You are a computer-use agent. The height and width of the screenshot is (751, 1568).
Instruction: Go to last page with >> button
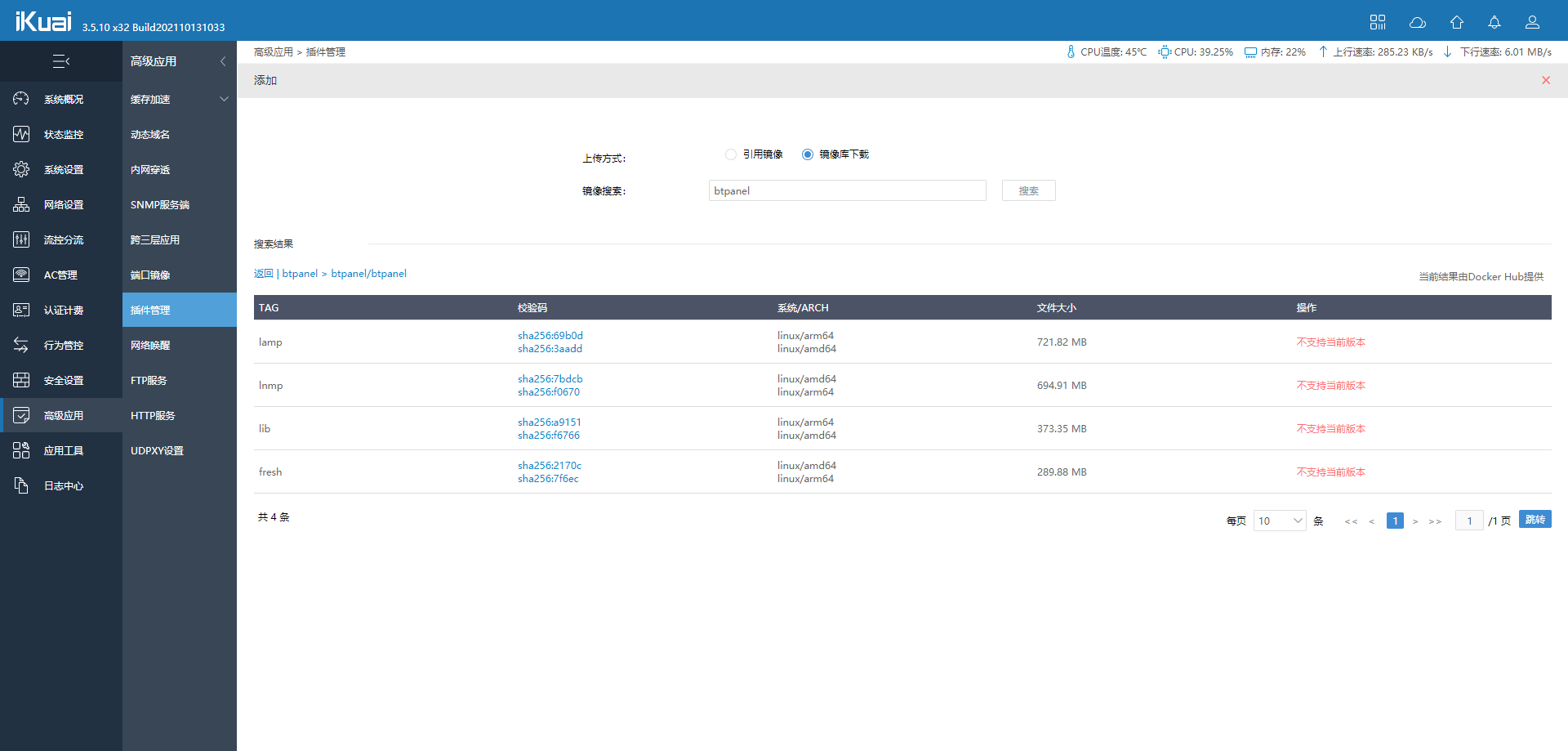(1435, 521)
